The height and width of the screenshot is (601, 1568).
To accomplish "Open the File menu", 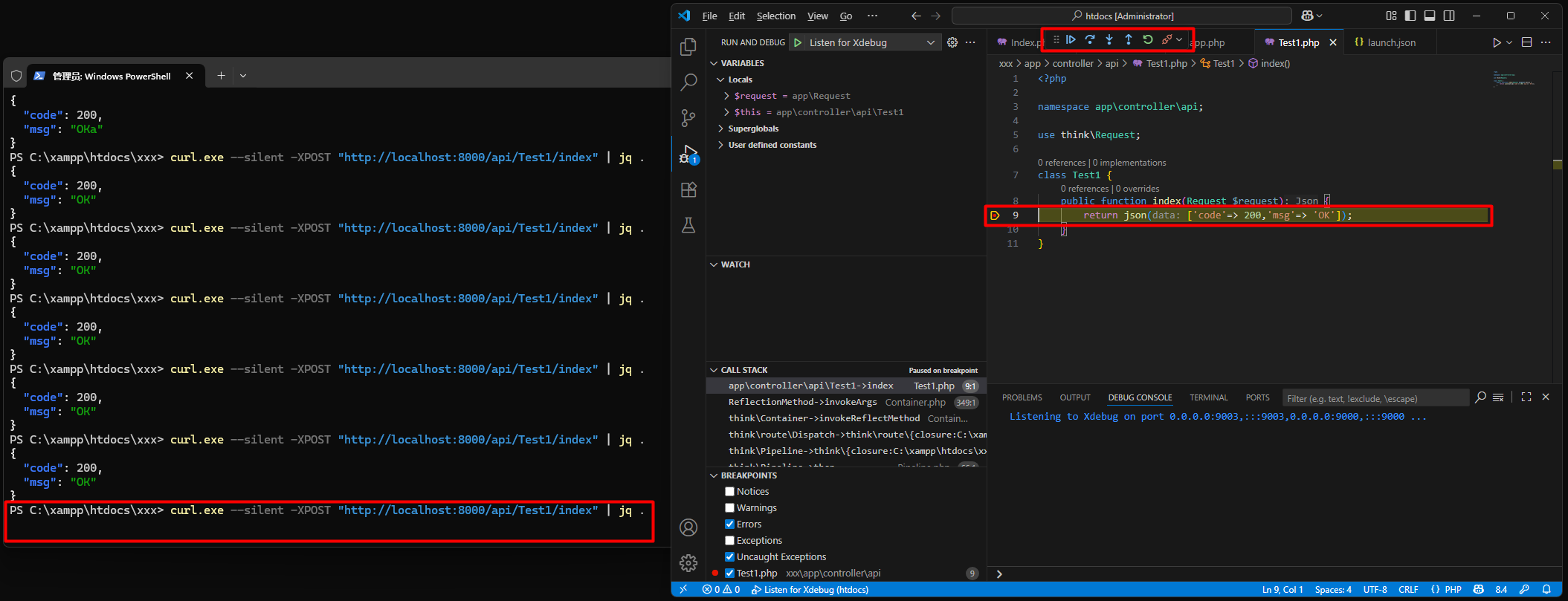I will pos(710,16).
